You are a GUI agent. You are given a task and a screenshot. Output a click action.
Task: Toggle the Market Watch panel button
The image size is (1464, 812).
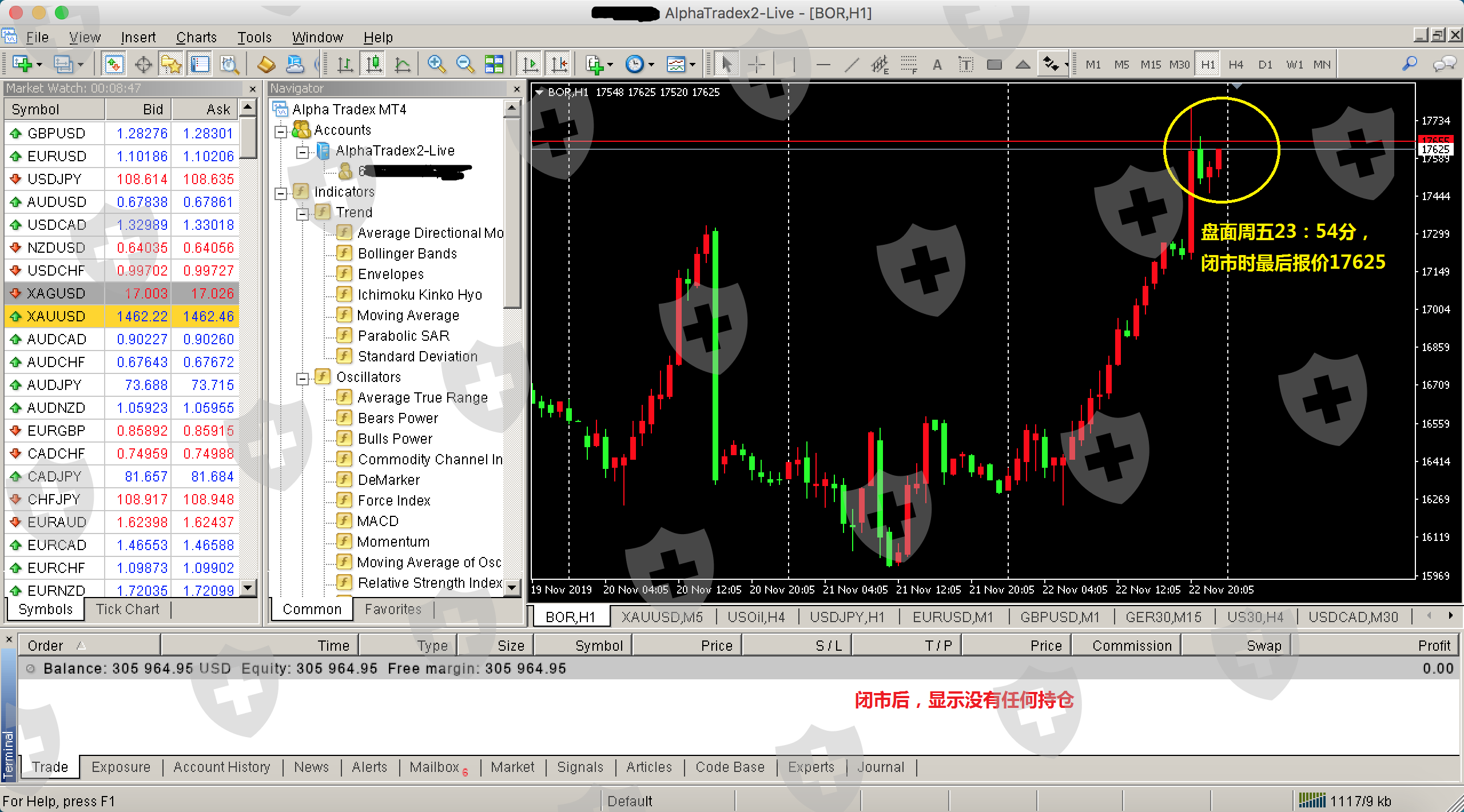point(114,64)
